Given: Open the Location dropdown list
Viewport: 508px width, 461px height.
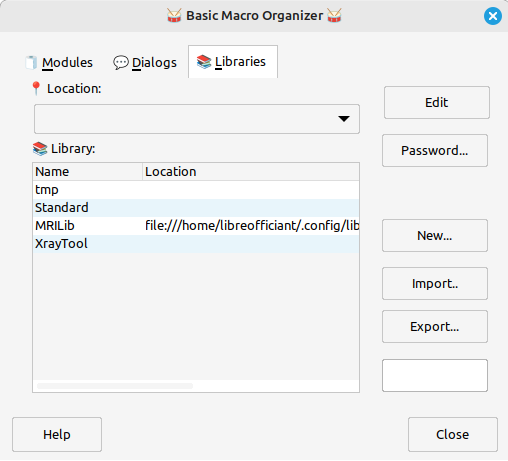Looking at the screenshot, I should coord(197,119).
